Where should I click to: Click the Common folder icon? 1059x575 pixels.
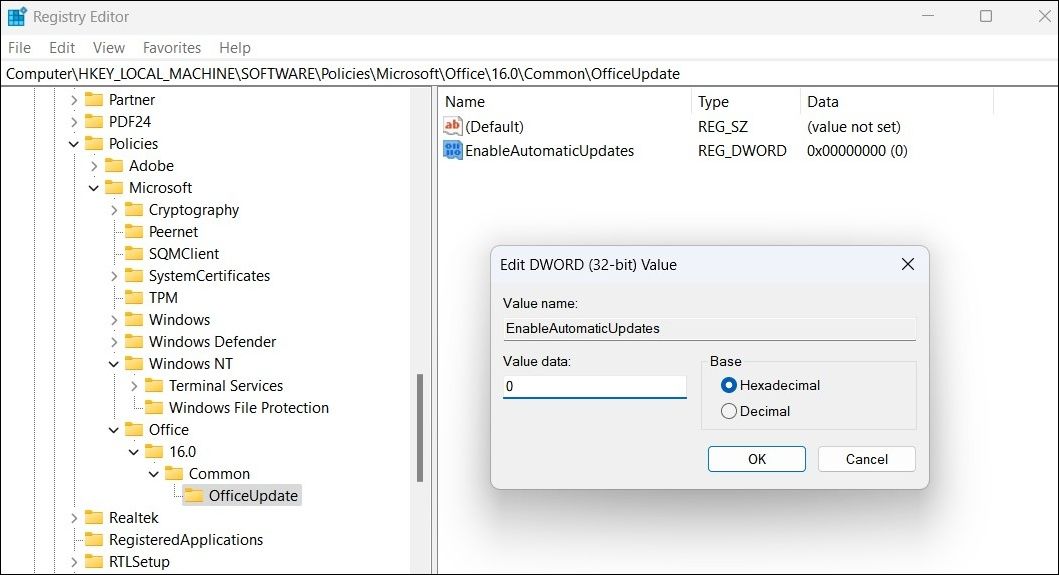(174, 474)
